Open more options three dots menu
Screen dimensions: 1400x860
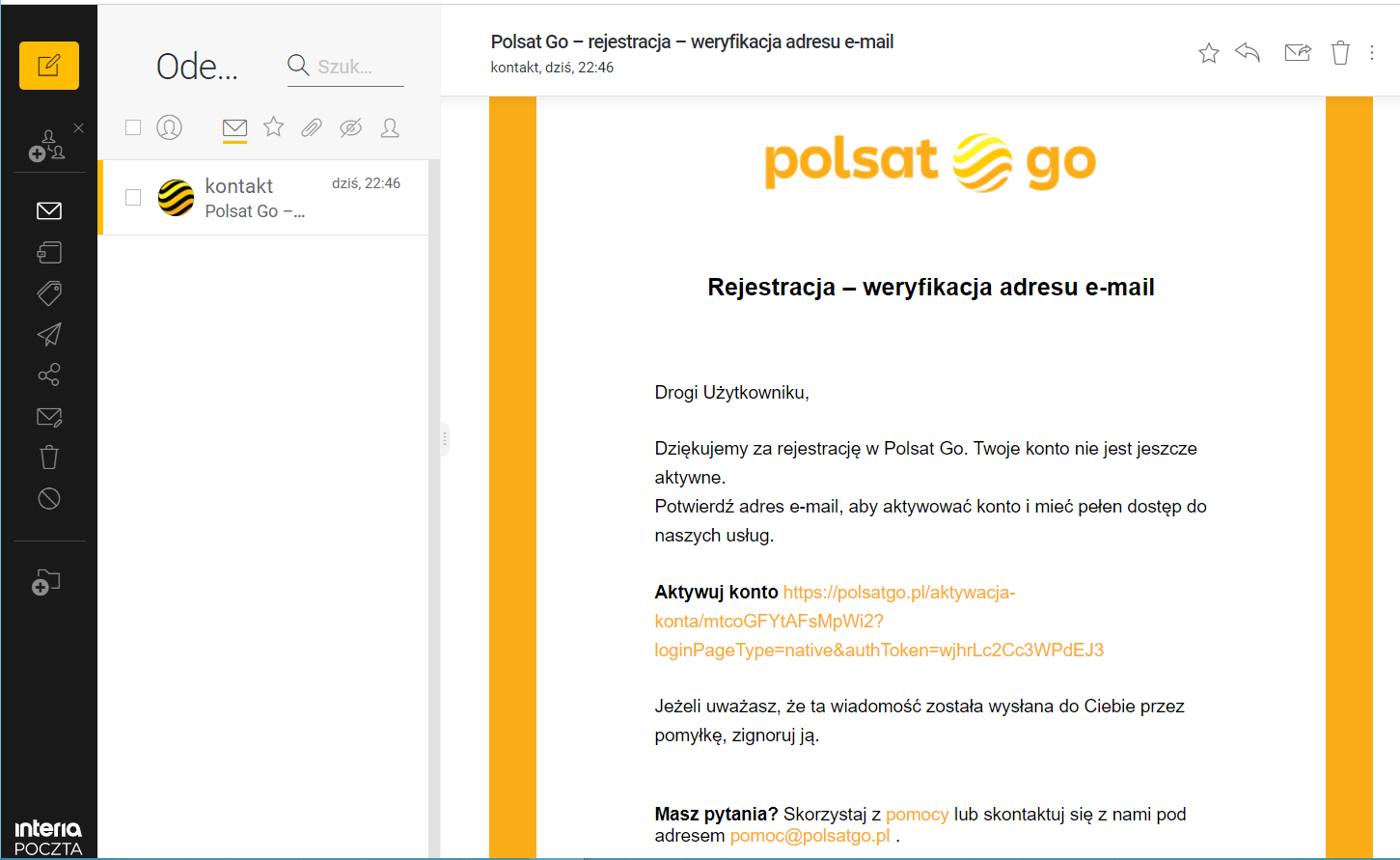coord(1372,53)
